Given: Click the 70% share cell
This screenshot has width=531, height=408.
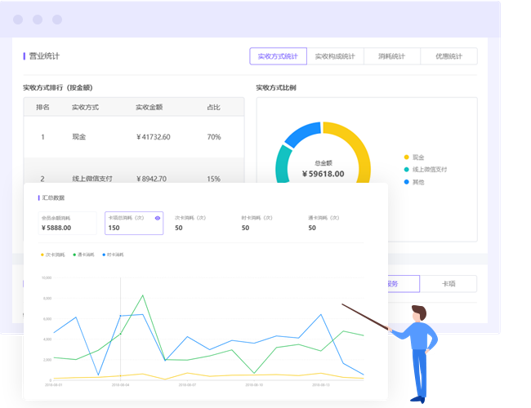Looking at the screenshot, I should [214, 137].
